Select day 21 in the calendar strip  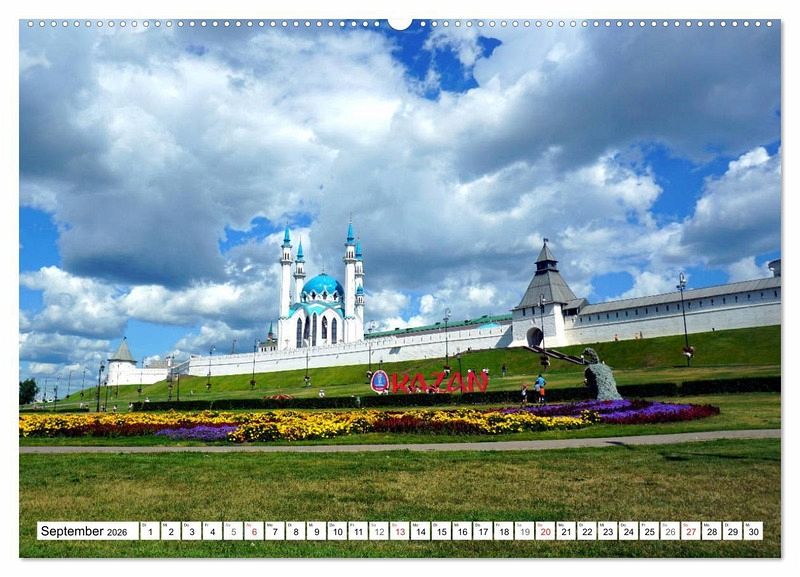point(566,531)
